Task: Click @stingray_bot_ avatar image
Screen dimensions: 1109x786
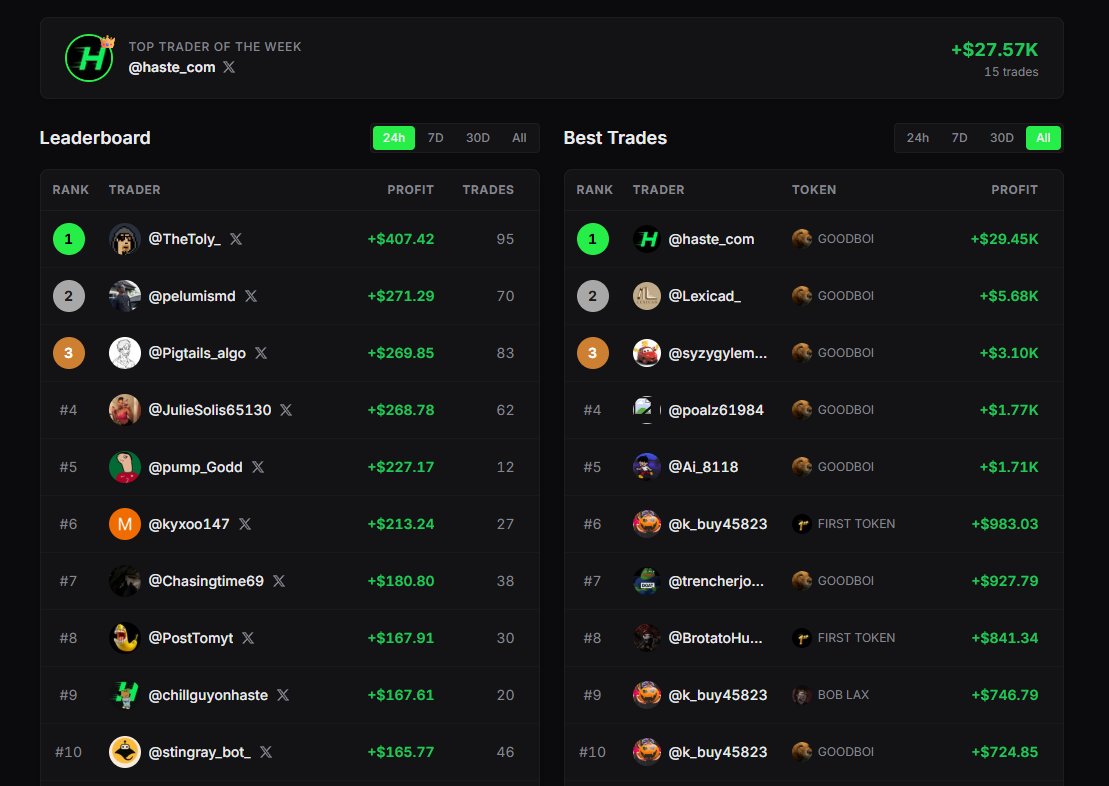Action: point(124,752)
